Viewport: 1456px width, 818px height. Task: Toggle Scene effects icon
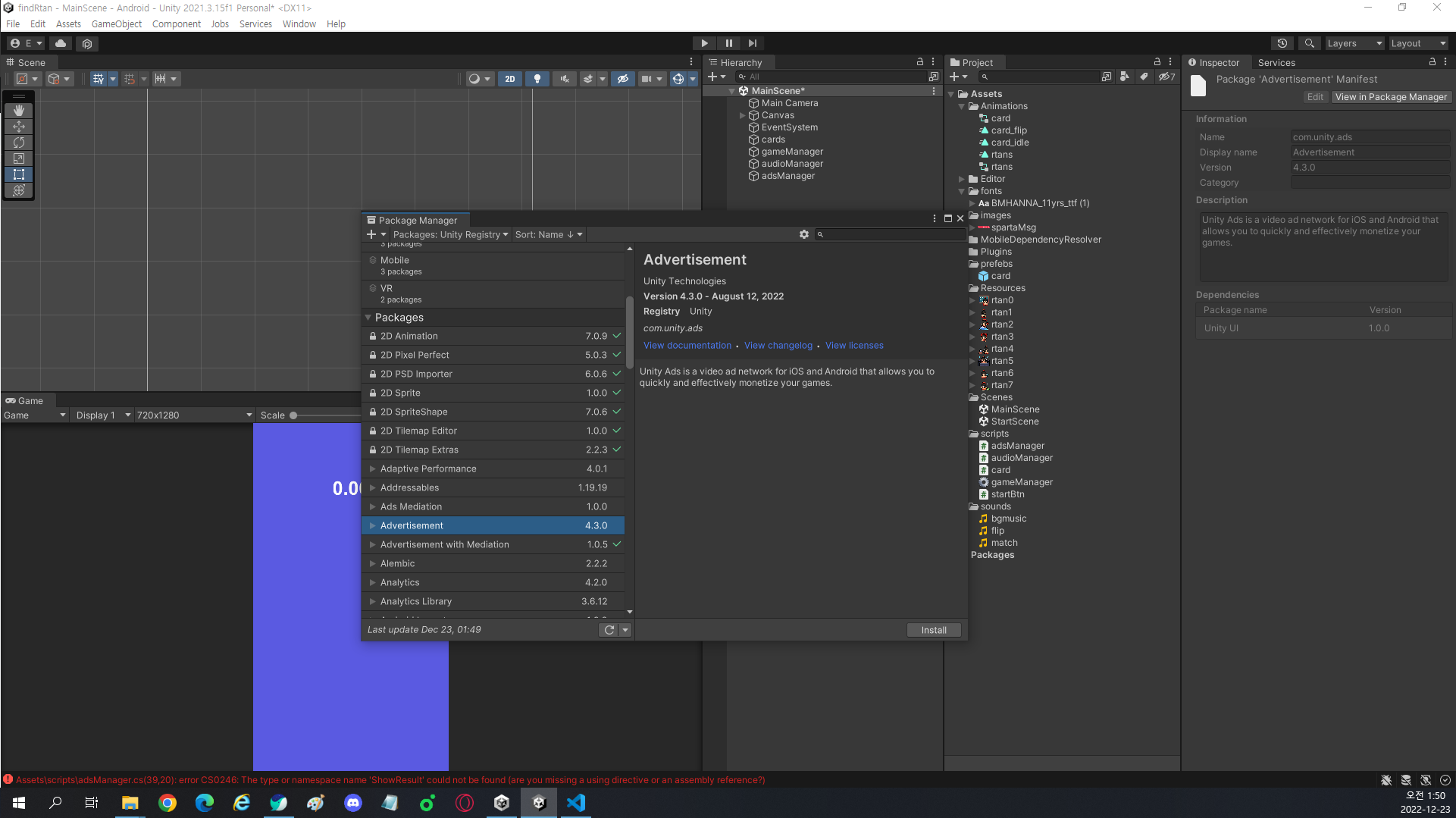point(588,79)
